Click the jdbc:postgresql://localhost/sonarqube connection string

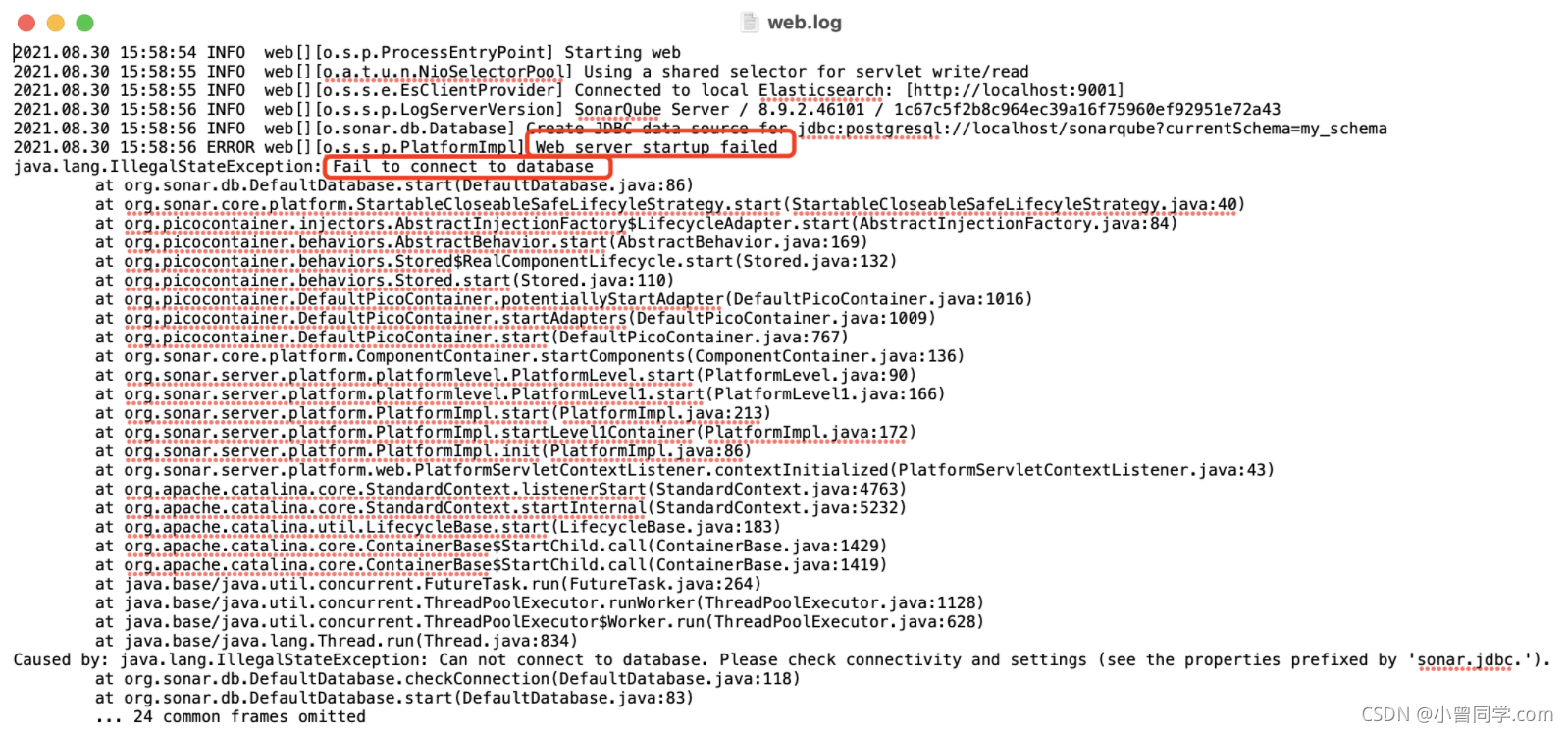click(1092, 129)
